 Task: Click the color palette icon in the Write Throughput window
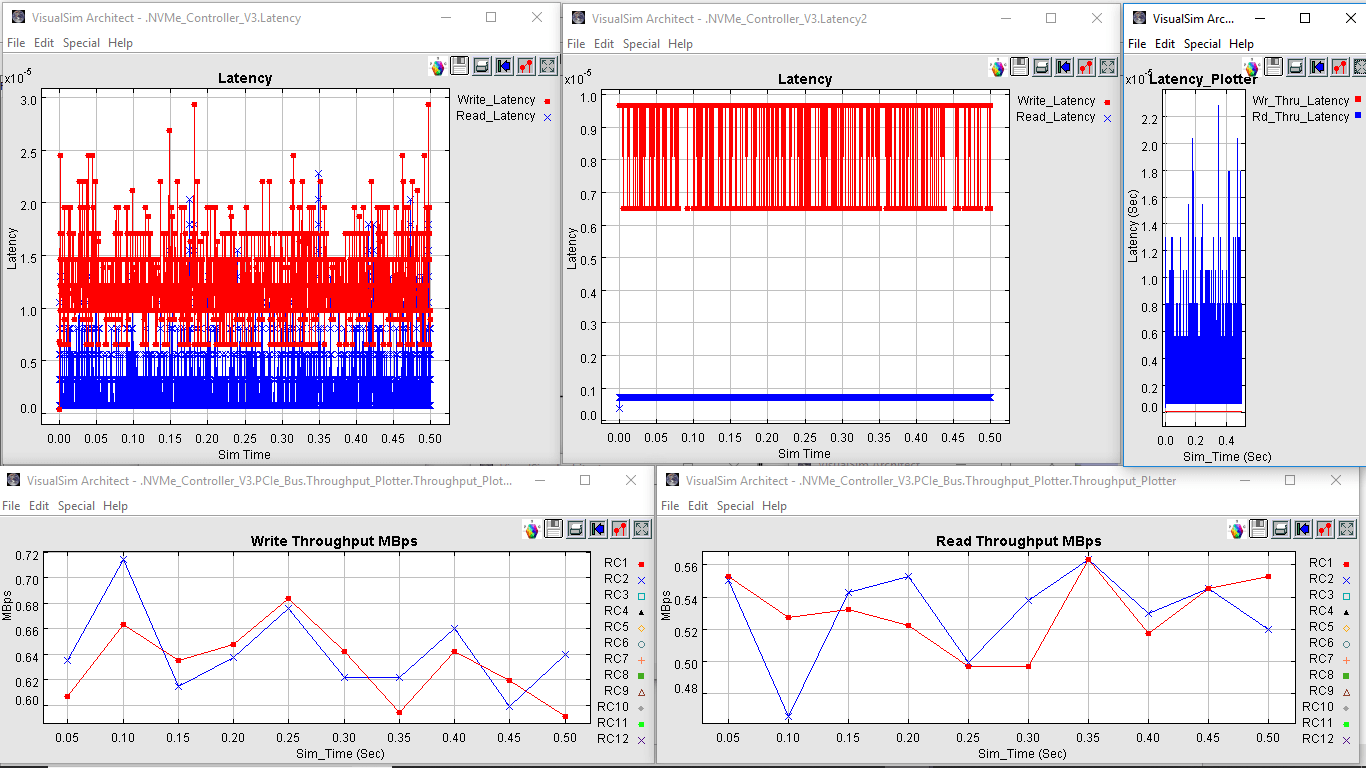532,529
